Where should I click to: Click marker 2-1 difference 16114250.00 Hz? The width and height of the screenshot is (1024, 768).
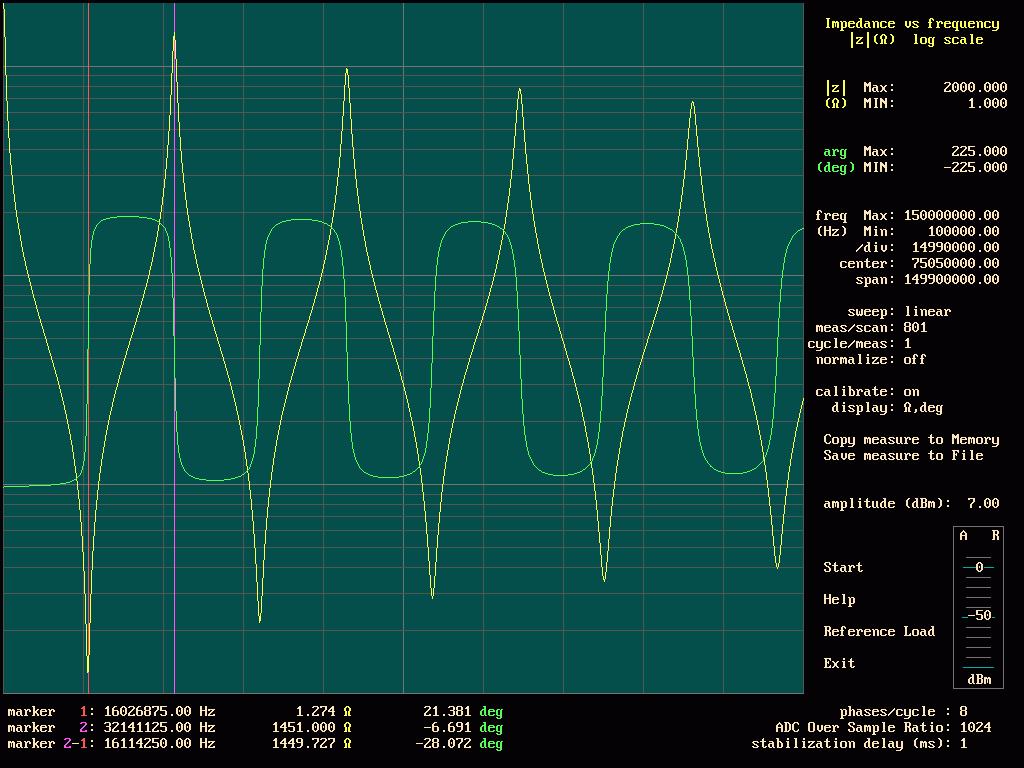pyautogui.click(x=159, y=744)
